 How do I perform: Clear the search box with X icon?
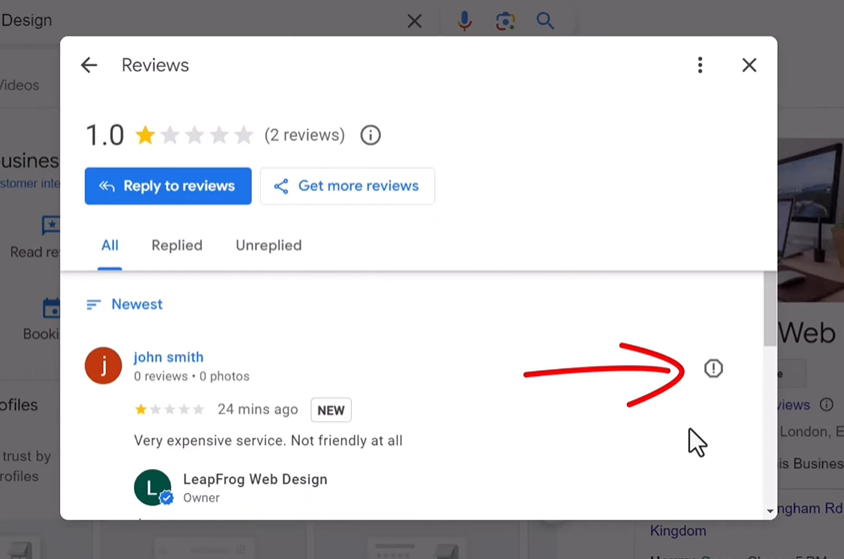pyautogui.click(x=414, y=21)
